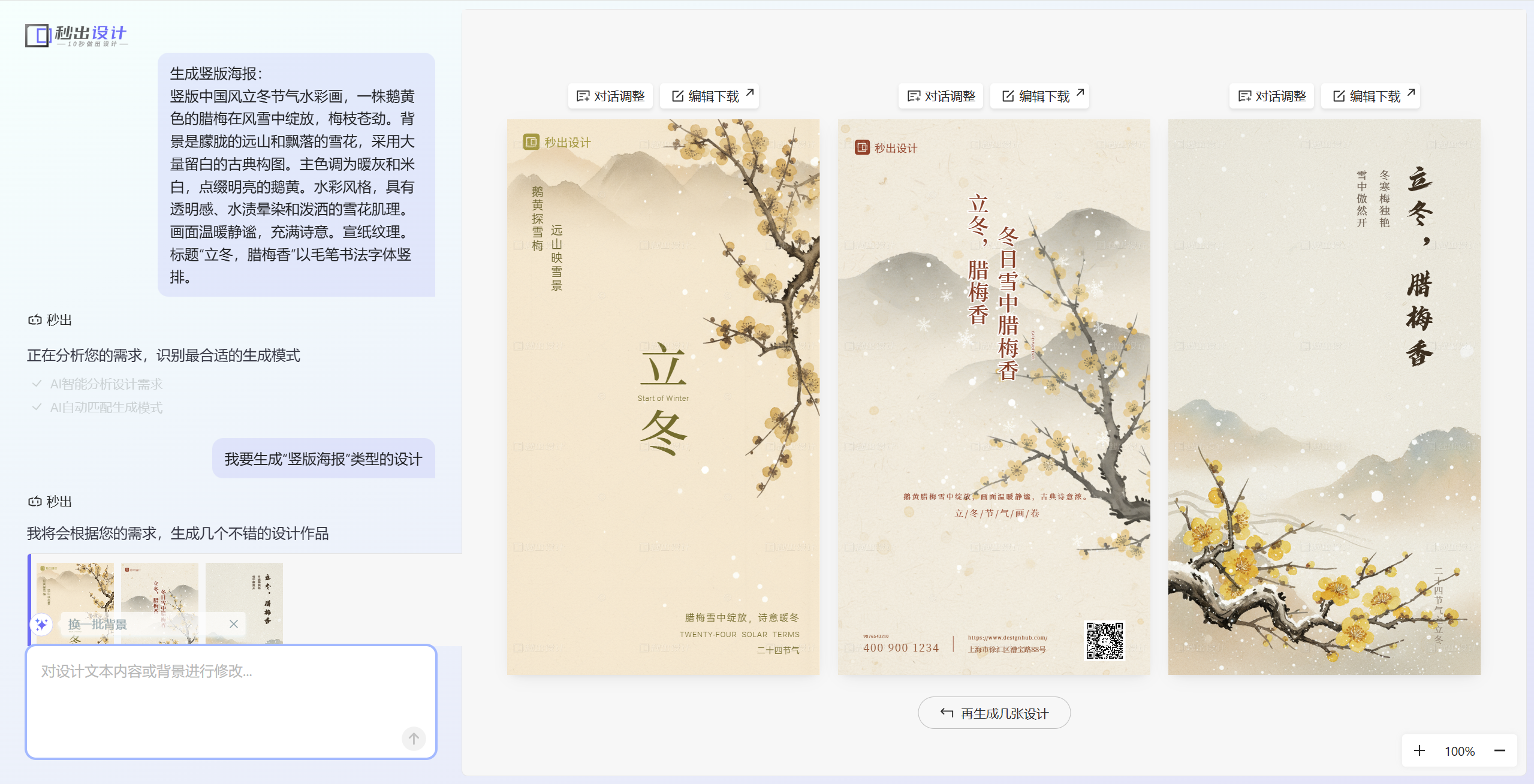Select the first beige 立冬 poster
The height and width of the screenshot is (784, 1534).
[663, 397]
